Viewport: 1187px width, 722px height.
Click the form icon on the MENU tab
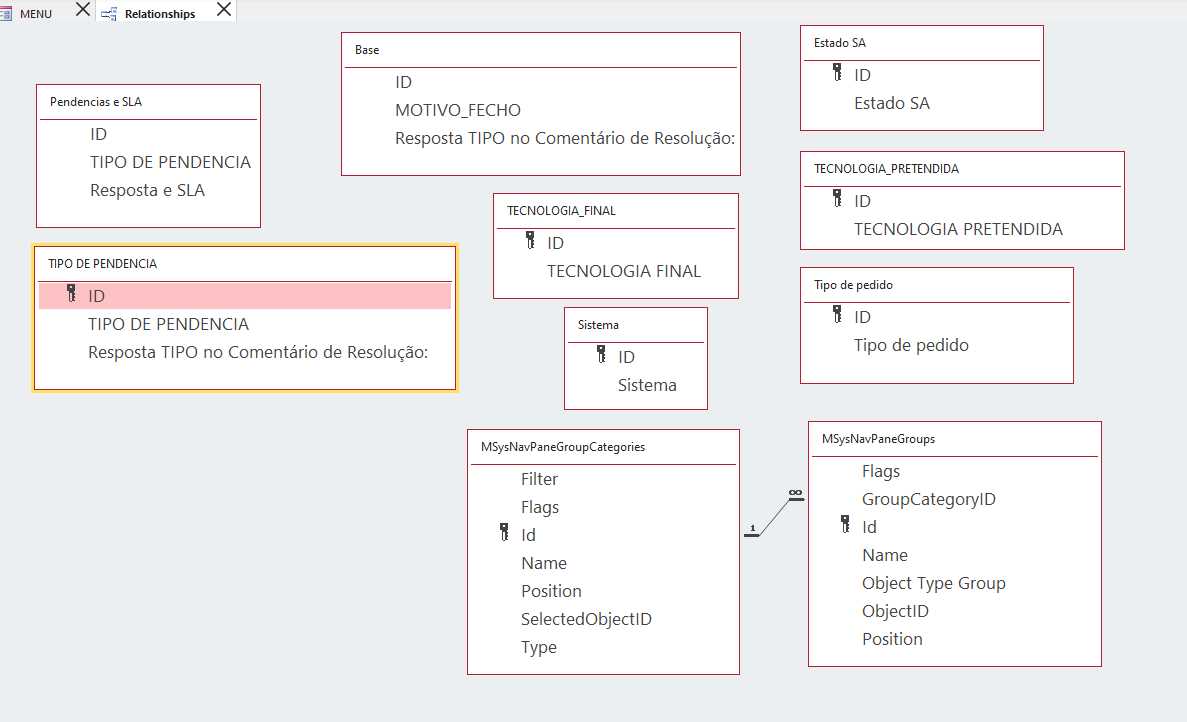[5, 14]
